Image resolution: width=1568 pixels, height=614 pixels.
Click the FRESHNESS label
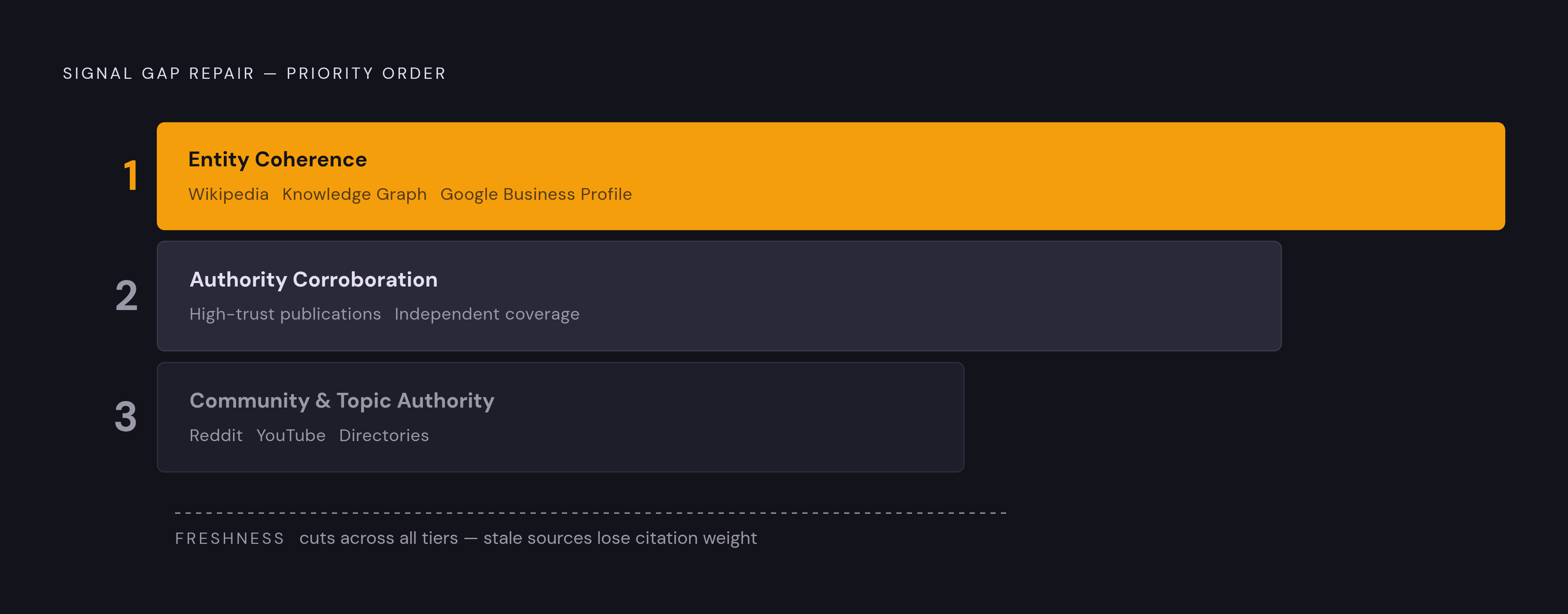(x=230, y=539)
